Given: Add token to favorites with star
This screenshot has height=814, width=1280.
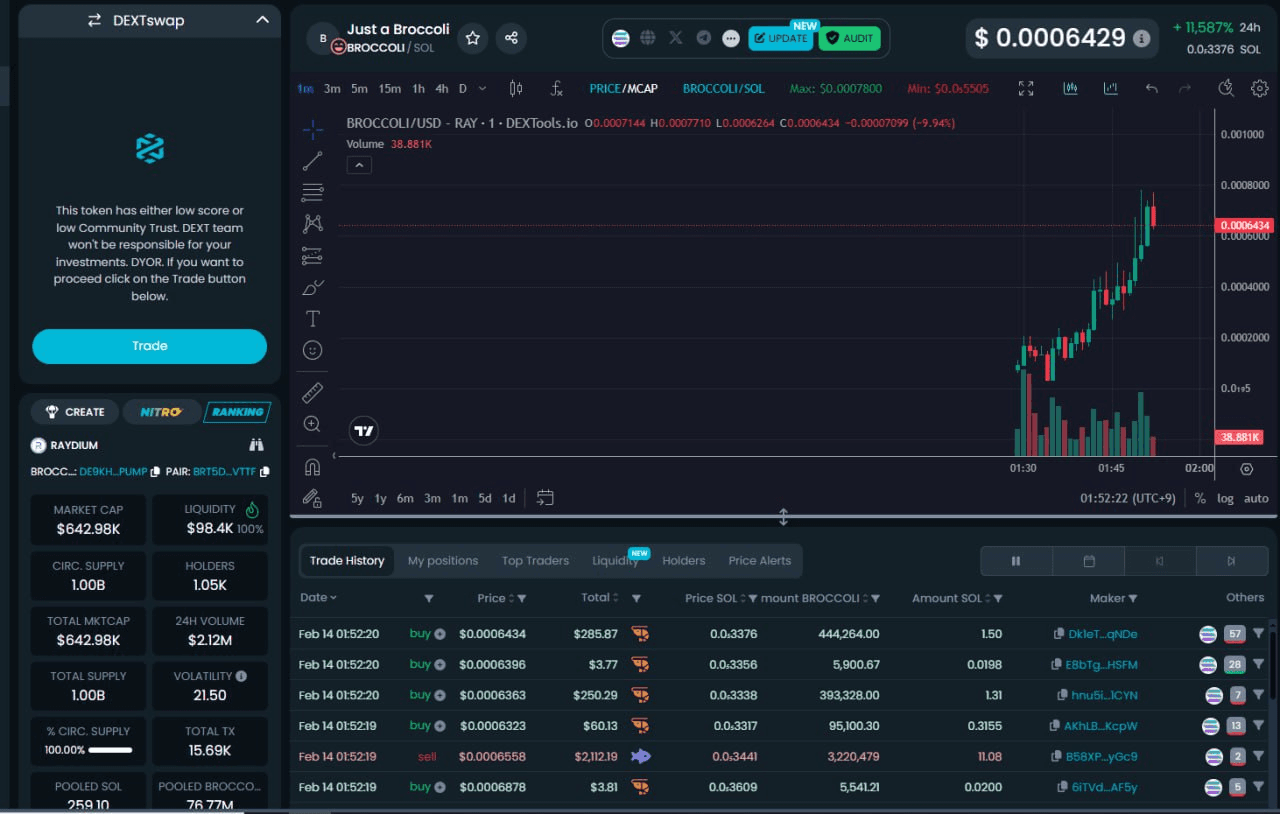Looking at the screenshot, I should click(473, 38).
